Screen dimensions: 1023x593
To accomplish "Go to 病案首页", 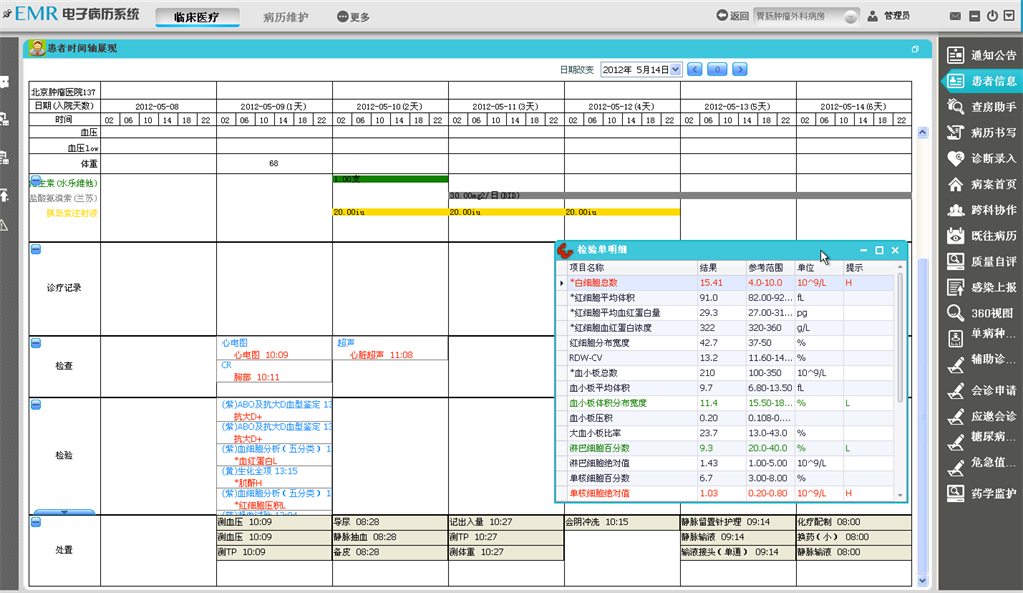I will pyautogui.click(x=981, y=185).
